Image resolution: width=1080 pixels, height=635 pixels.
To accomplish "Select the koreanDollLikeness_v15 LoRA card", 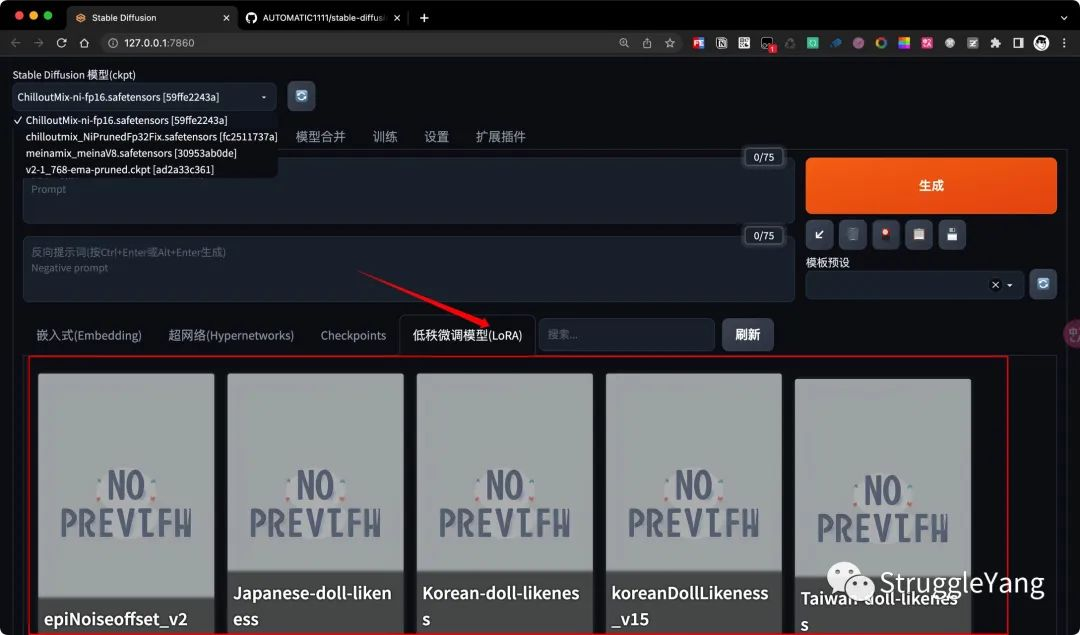I will click(x=694, y=503).
